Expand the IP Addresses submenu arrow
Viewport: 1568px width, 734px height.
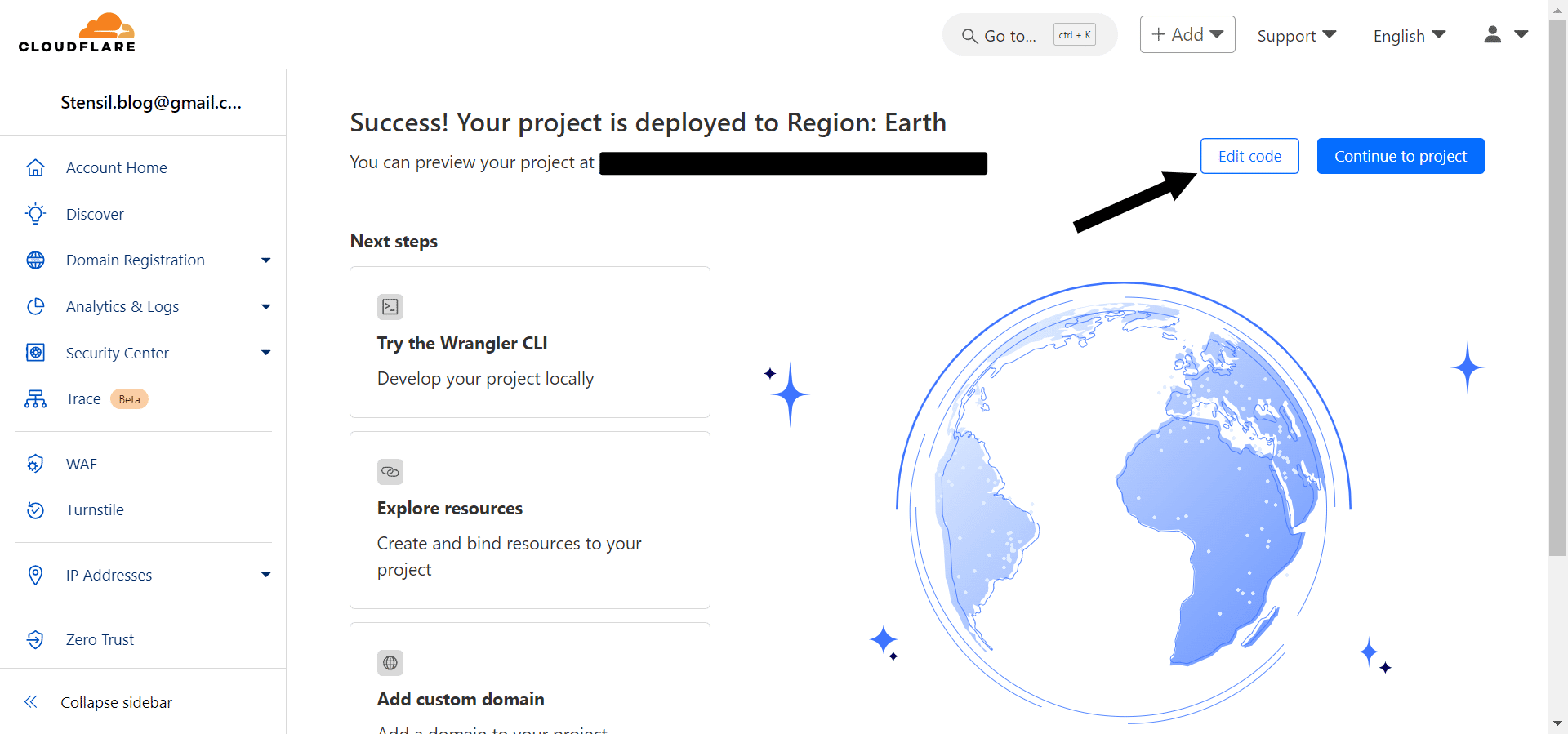pos(265,575)
